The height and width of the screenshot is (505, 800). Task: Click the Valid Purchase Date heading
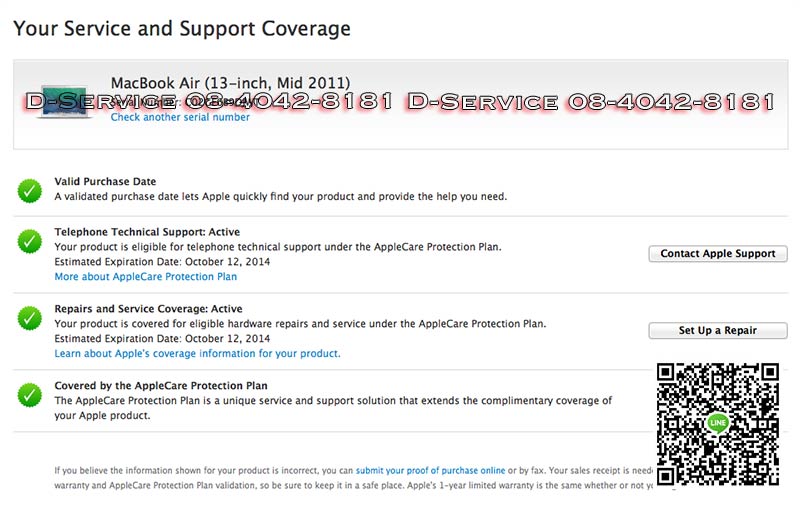105,181
